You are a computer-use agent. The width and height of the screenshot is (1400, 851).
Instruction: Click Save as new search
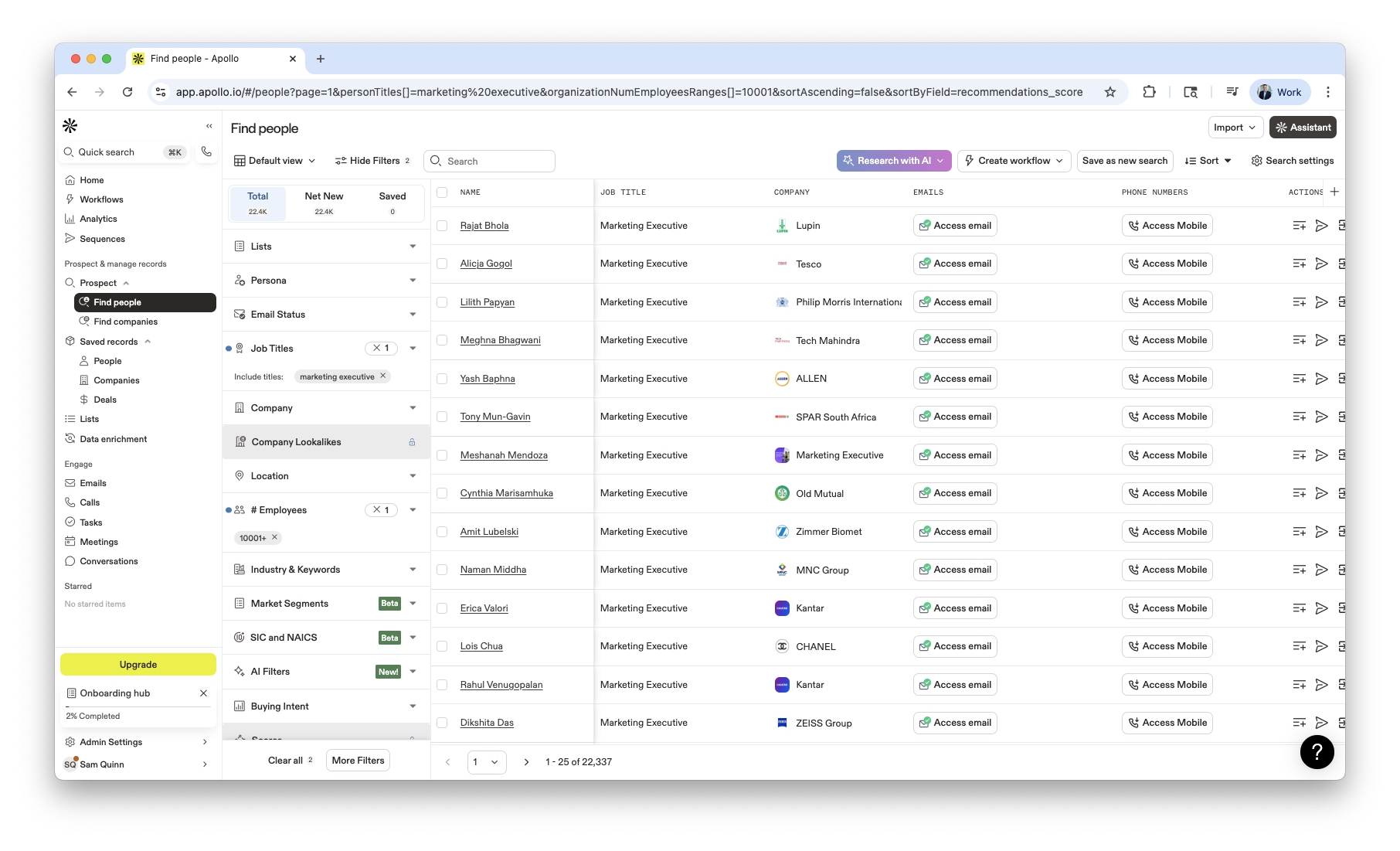[x=1125, y=161]
